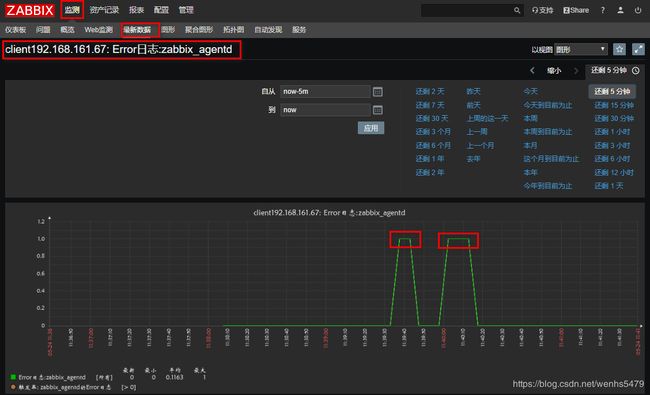
Task: Collapse time selector via clock tab
Action: (x=615, y=70)
